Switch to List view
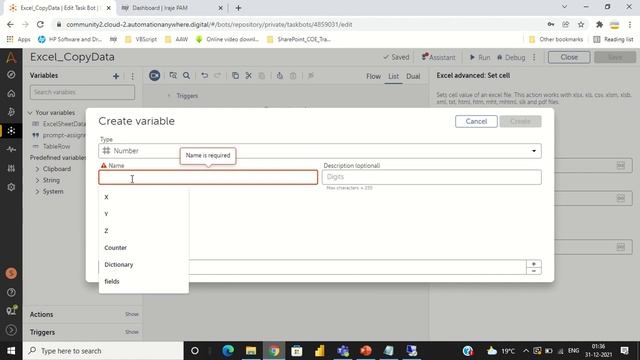This screenshot has height=360, width=640. click(393, 76)
